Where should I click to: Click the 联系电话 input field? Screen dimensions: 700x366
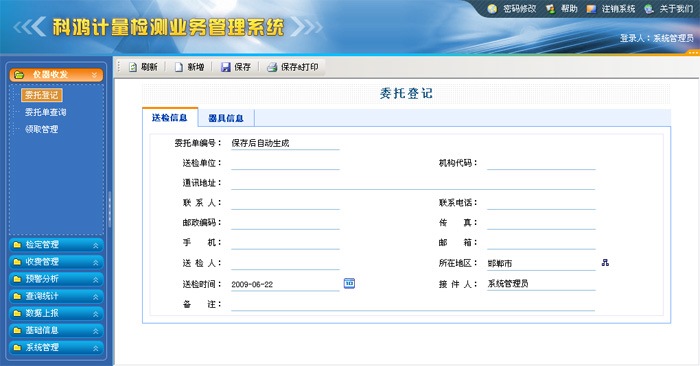pos(541,203)
